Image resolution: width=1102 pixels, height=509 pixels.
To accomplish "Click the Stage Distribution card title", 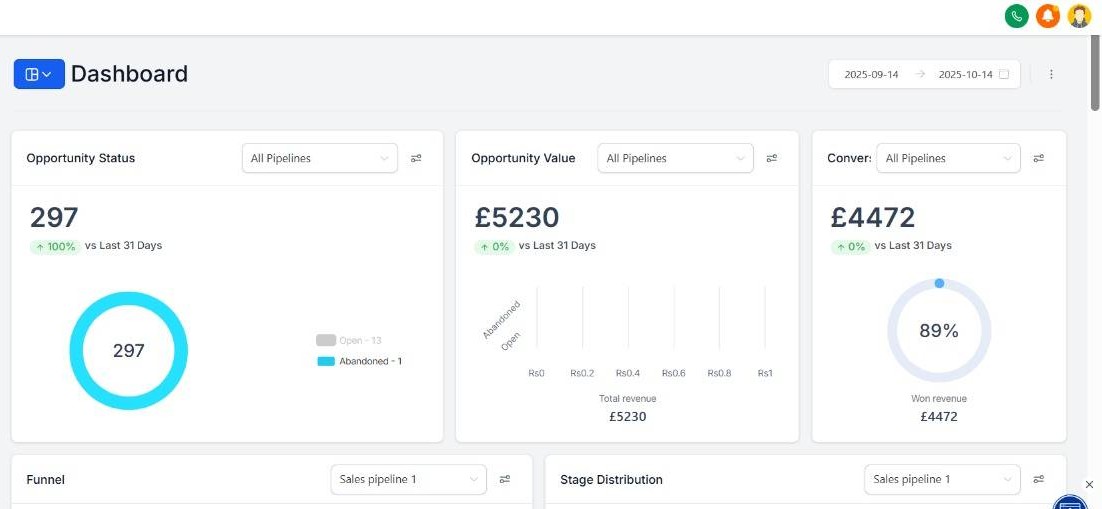I will (x=611, y=479).
